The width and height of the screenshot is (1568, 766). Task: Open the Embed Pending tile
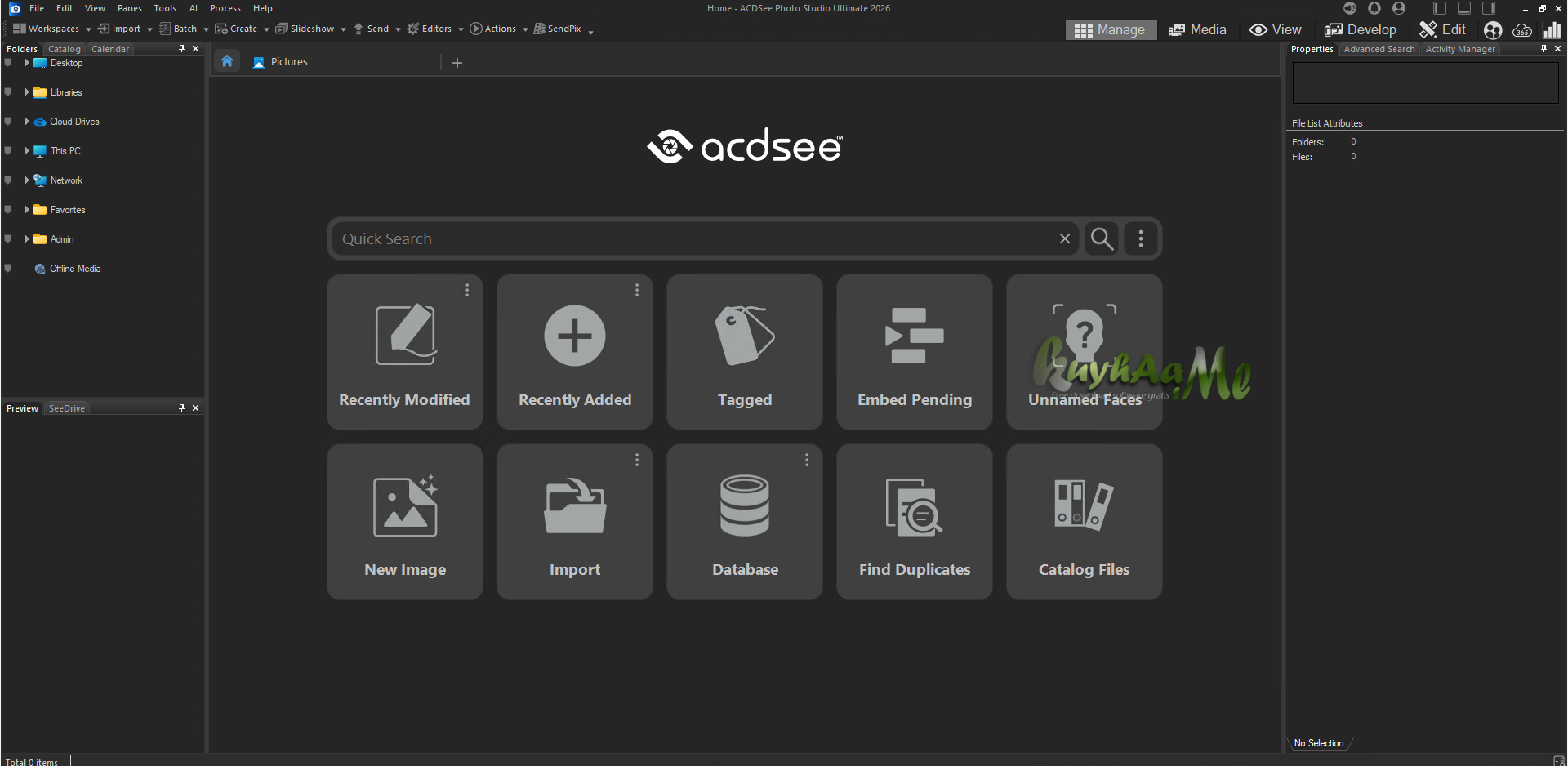[915, 352]
